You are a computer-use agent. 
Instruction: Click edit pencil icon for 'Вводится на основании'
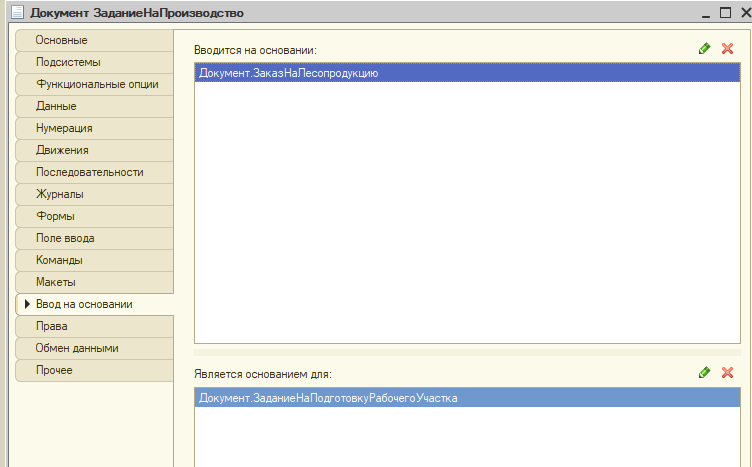pos(705,48)
